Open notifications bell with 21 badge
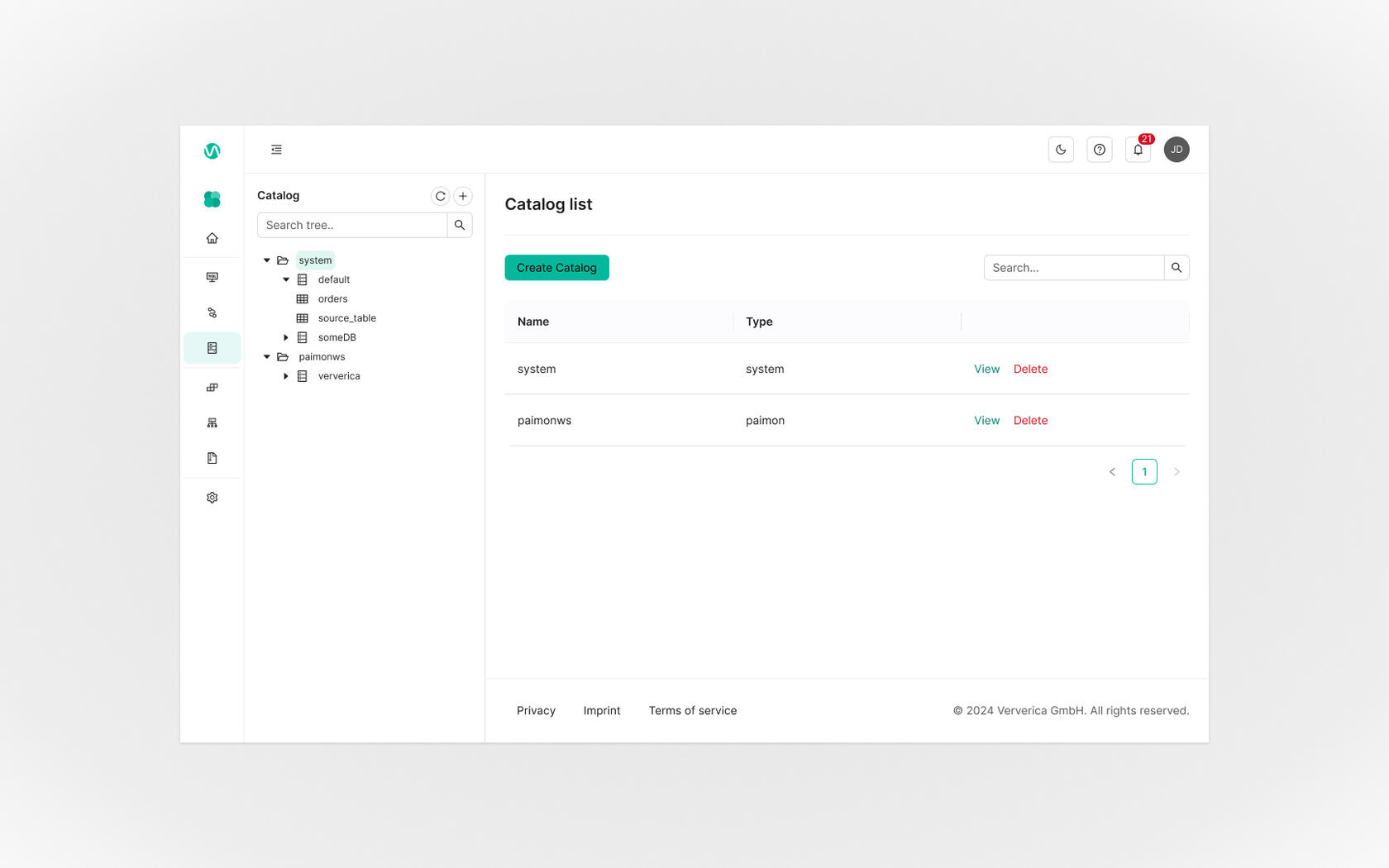The image size is (1389, 868). click(x=1138, y=150)
